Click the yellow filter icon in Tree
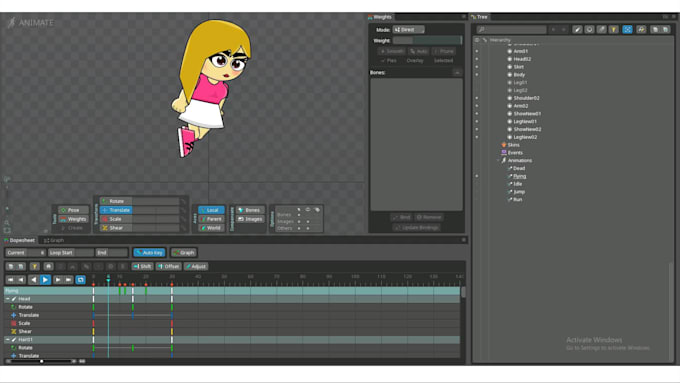Image resolution: width=680 pixels, height=383 pixels. click(614, 29)
